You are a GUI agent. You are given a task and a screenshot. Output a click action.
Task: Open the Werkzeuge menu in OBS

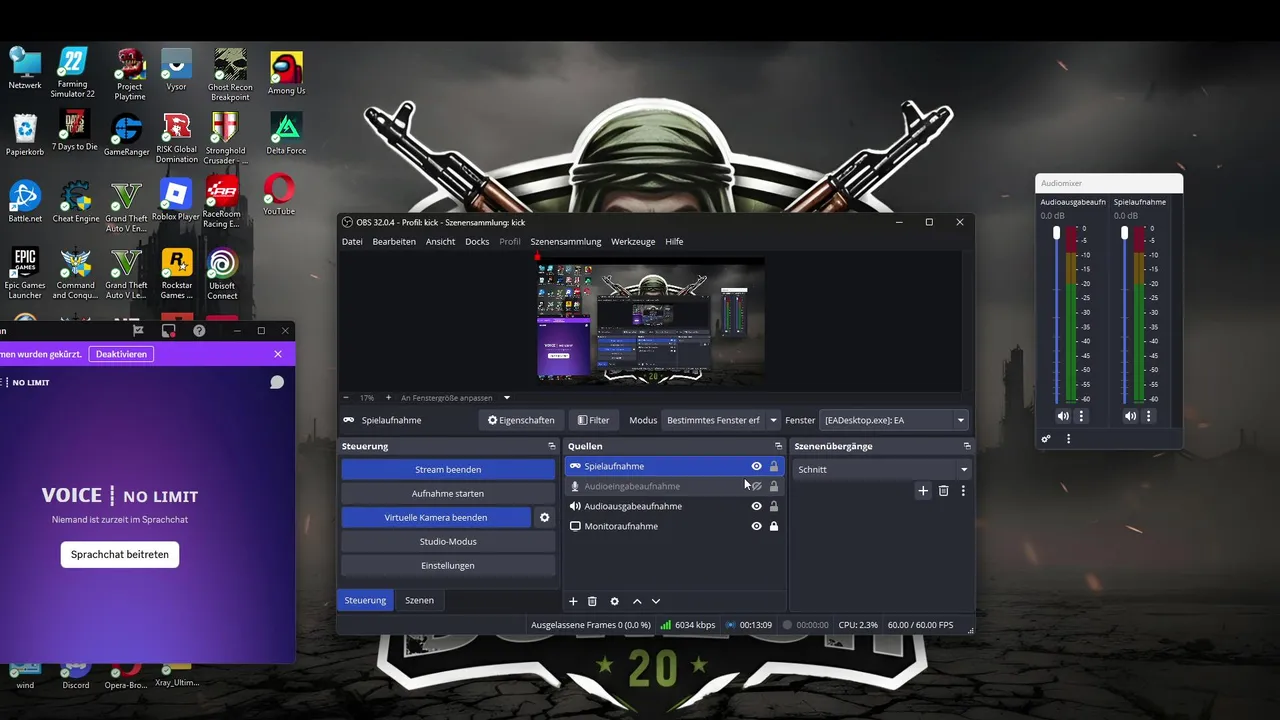[x=633, y=241]
